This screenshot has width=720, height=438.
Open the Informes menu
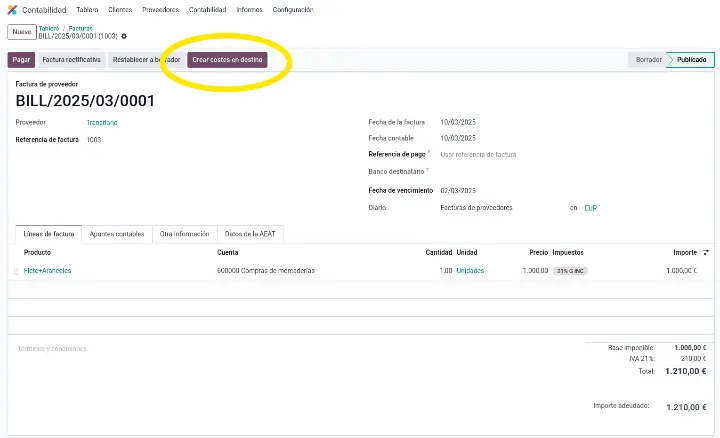point(249,10)
